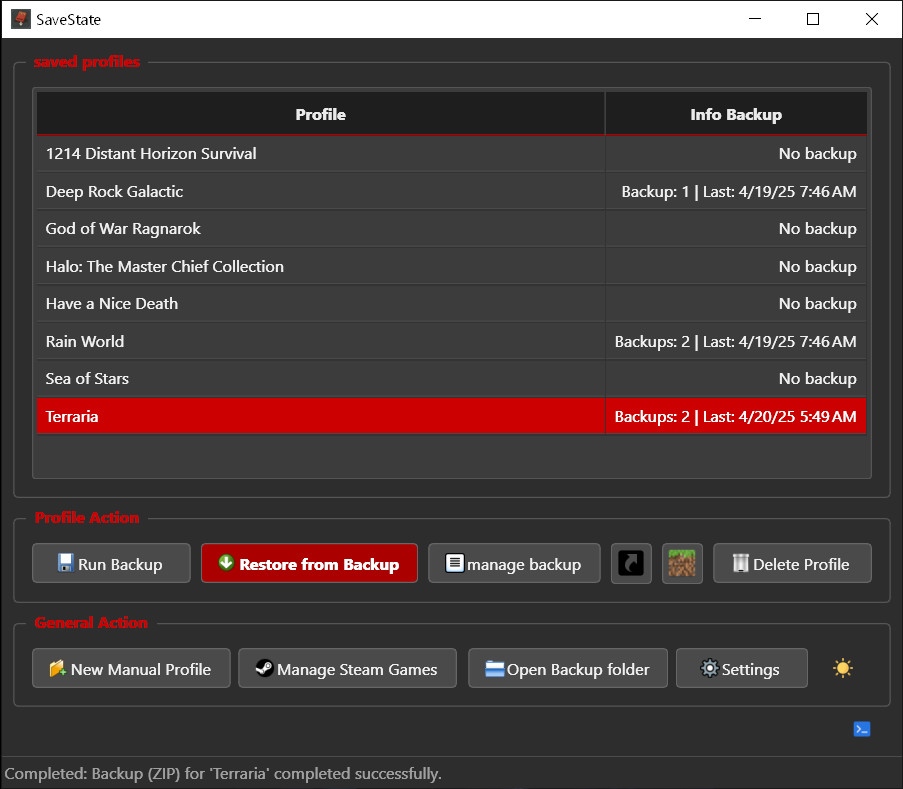Image resolution: width=903 pixels, height=789 pixels.
Task: Click Restore from Backup button
Action: (309, 563)
